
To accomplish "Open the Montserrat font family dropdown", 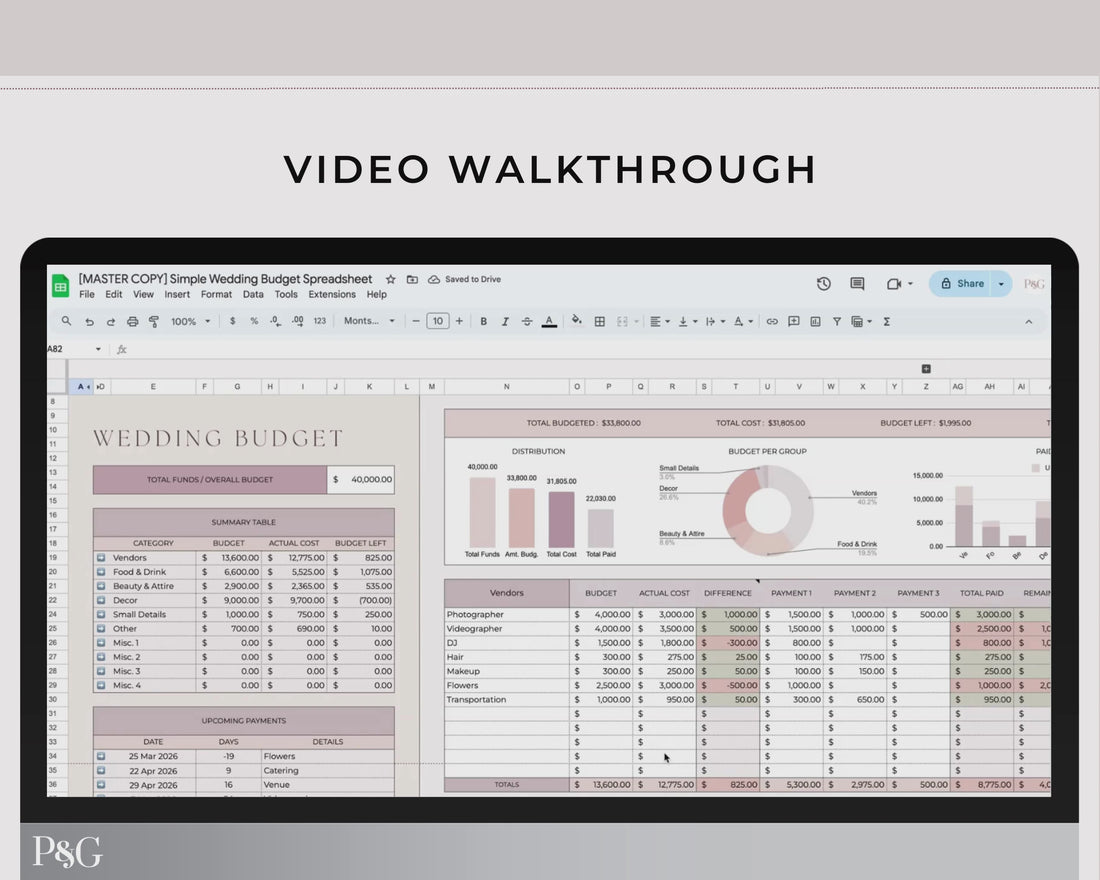I will 369,322.
